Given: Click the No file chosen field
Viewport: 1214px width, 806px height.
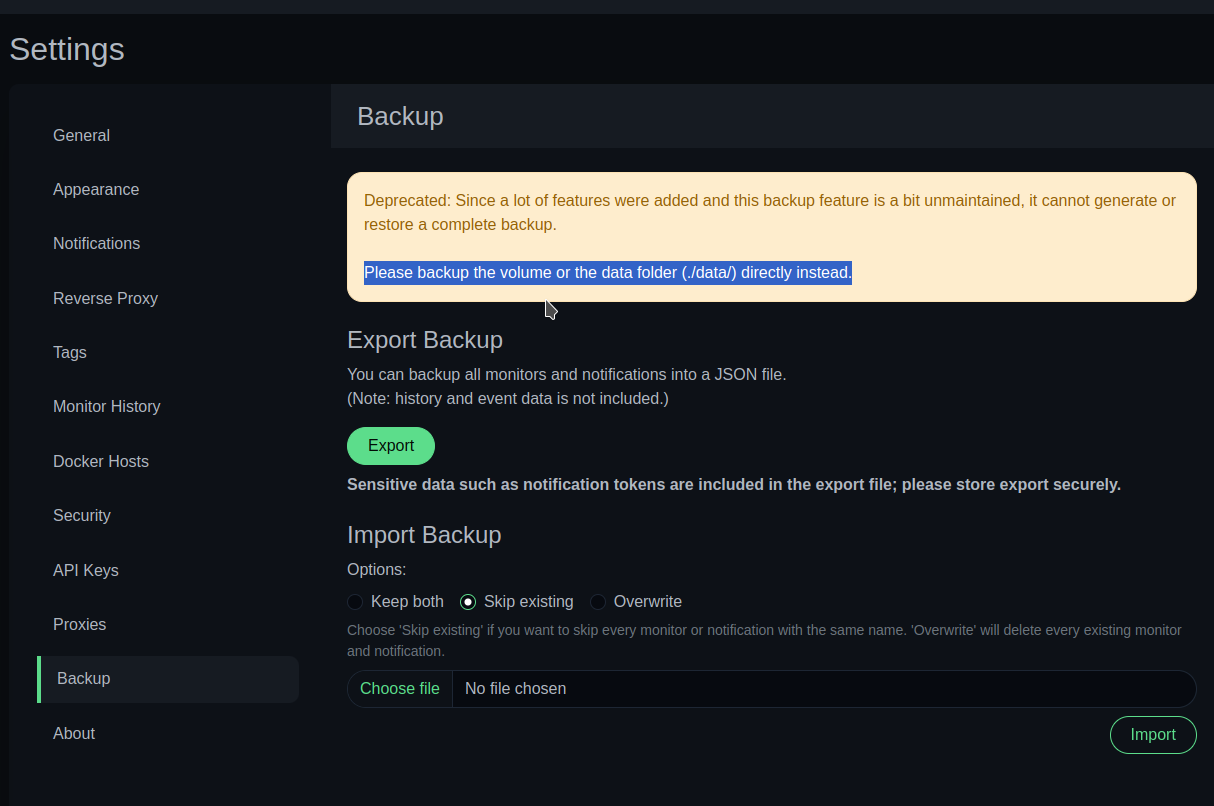Looking at the screenshot, I should [x=700, y=688].
